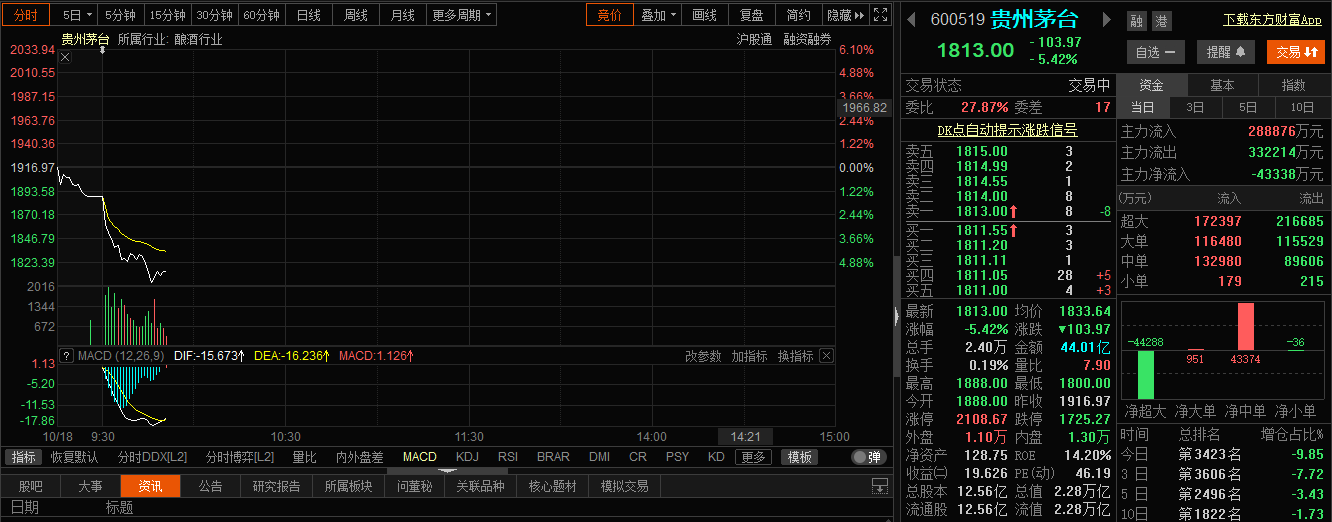Click the 融 margin trading badge
Viewport: 1332px width, 522px height.
pyautogui.click(x=1136, y=21)
